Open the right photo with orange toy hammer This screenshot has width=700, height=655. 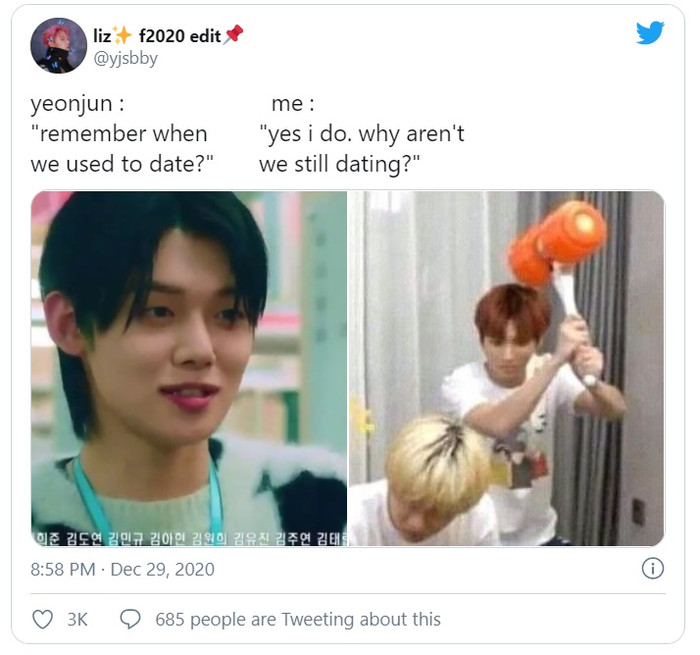click(506, 368)
